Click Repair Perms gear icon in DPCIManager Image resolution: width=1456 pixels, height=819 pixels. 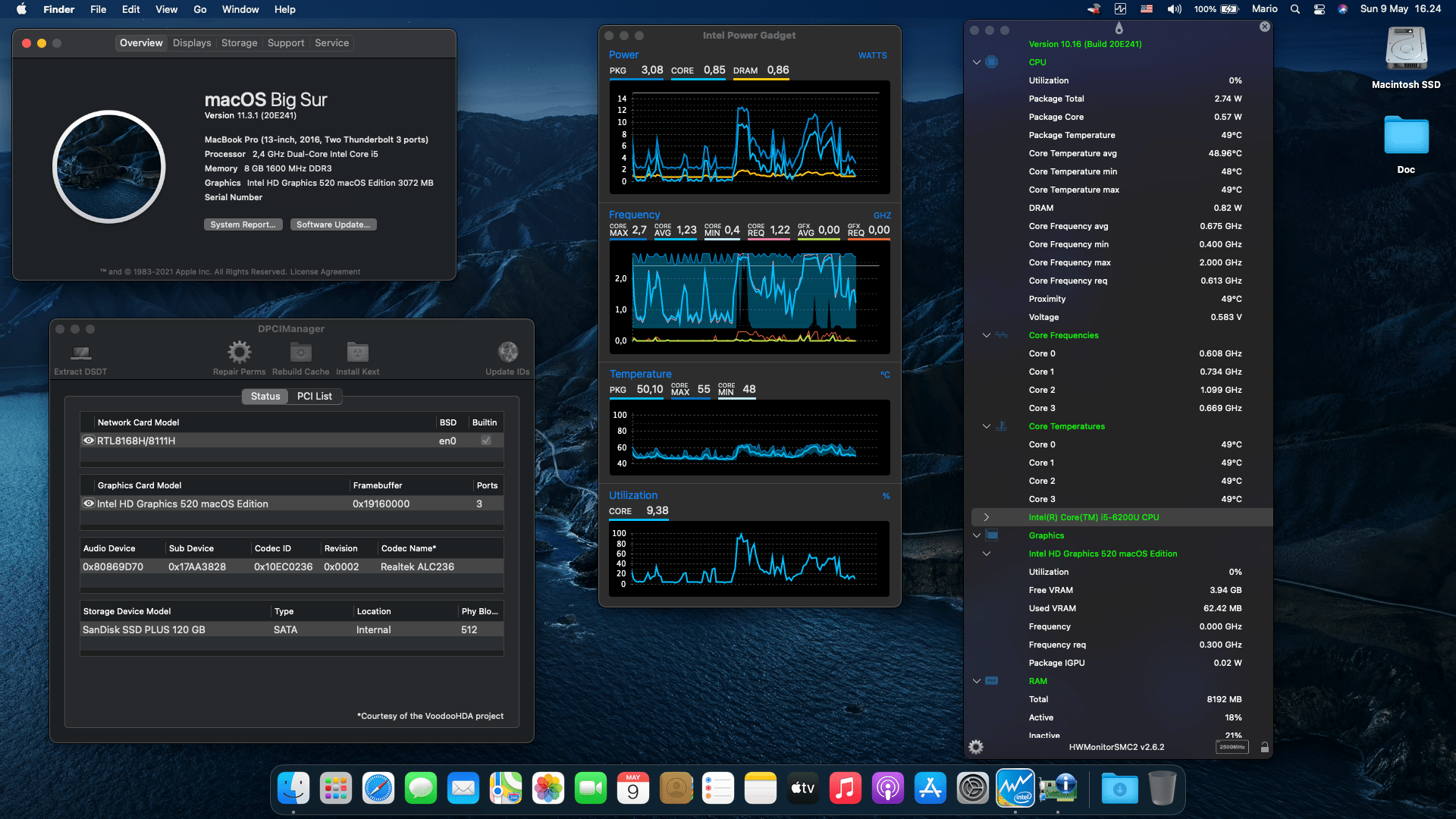[x=240, y=352]
